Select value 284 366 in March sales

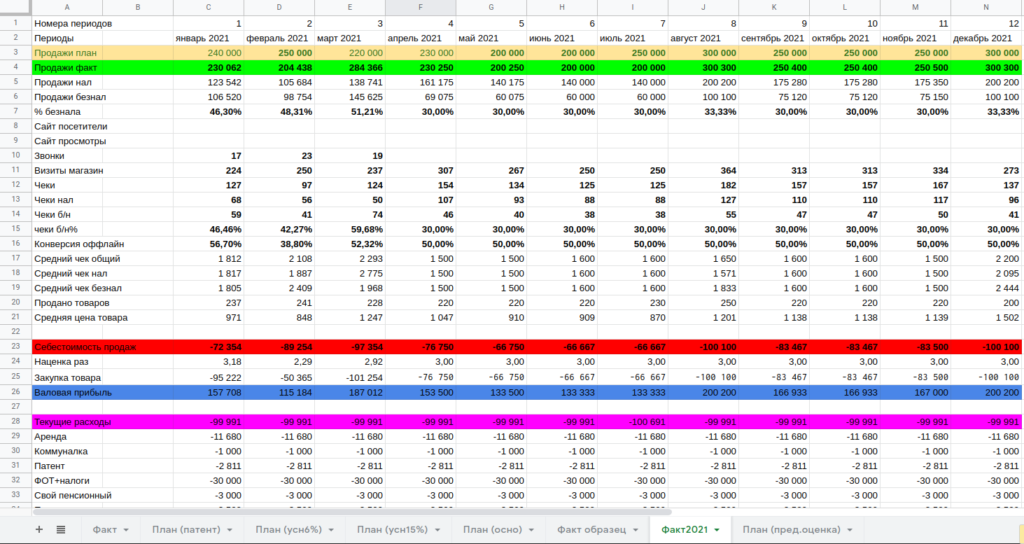350,67
